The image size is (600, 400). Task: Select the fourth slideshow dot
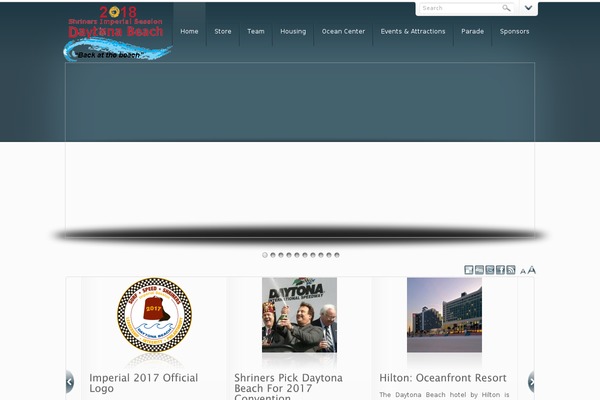click(289, 255)
